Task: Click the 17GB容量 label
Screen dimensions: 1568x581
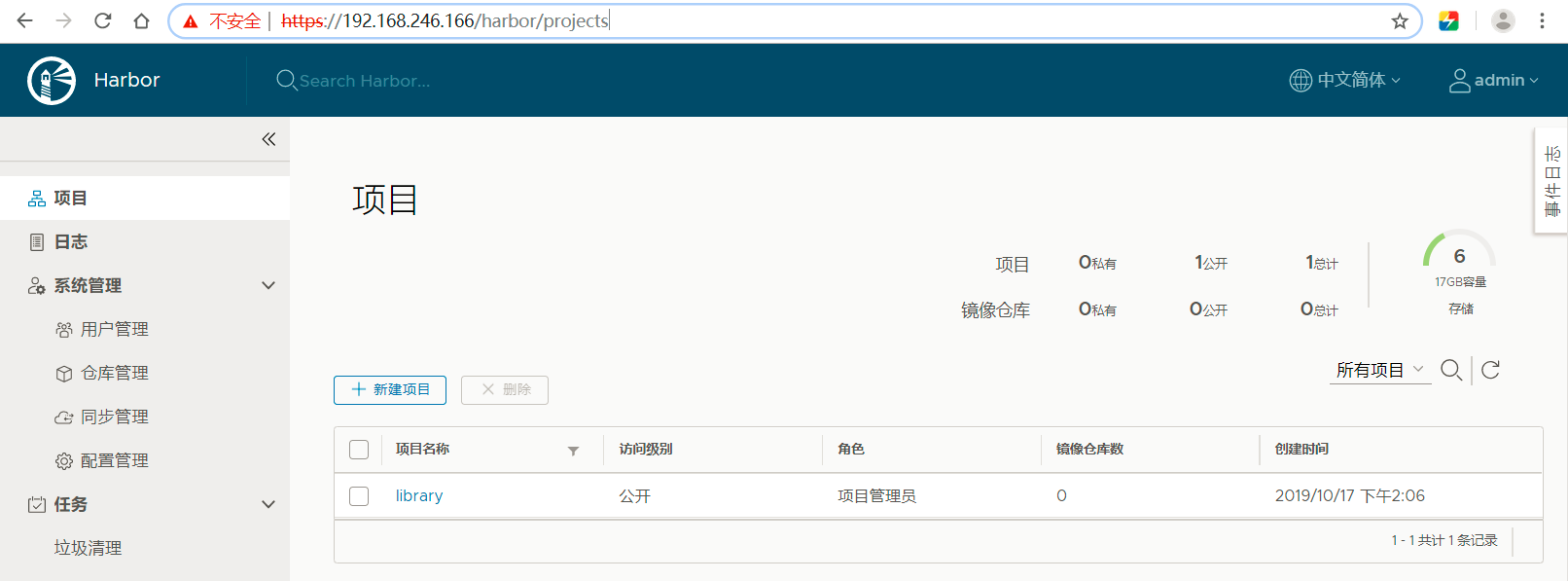Action: click(1460, 281)
